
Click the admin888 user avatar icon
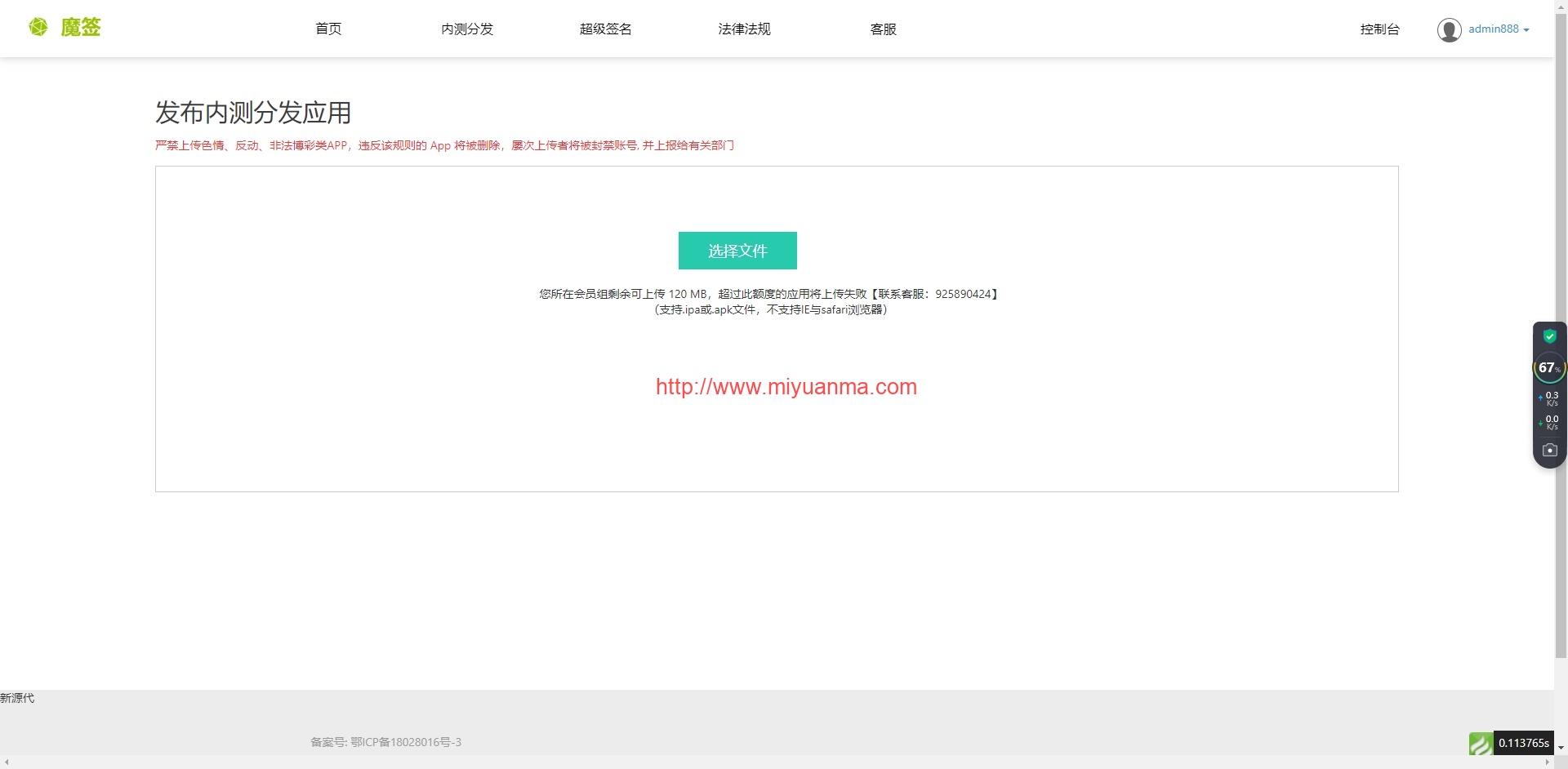pyautogui.click(x=1449, y=30)
